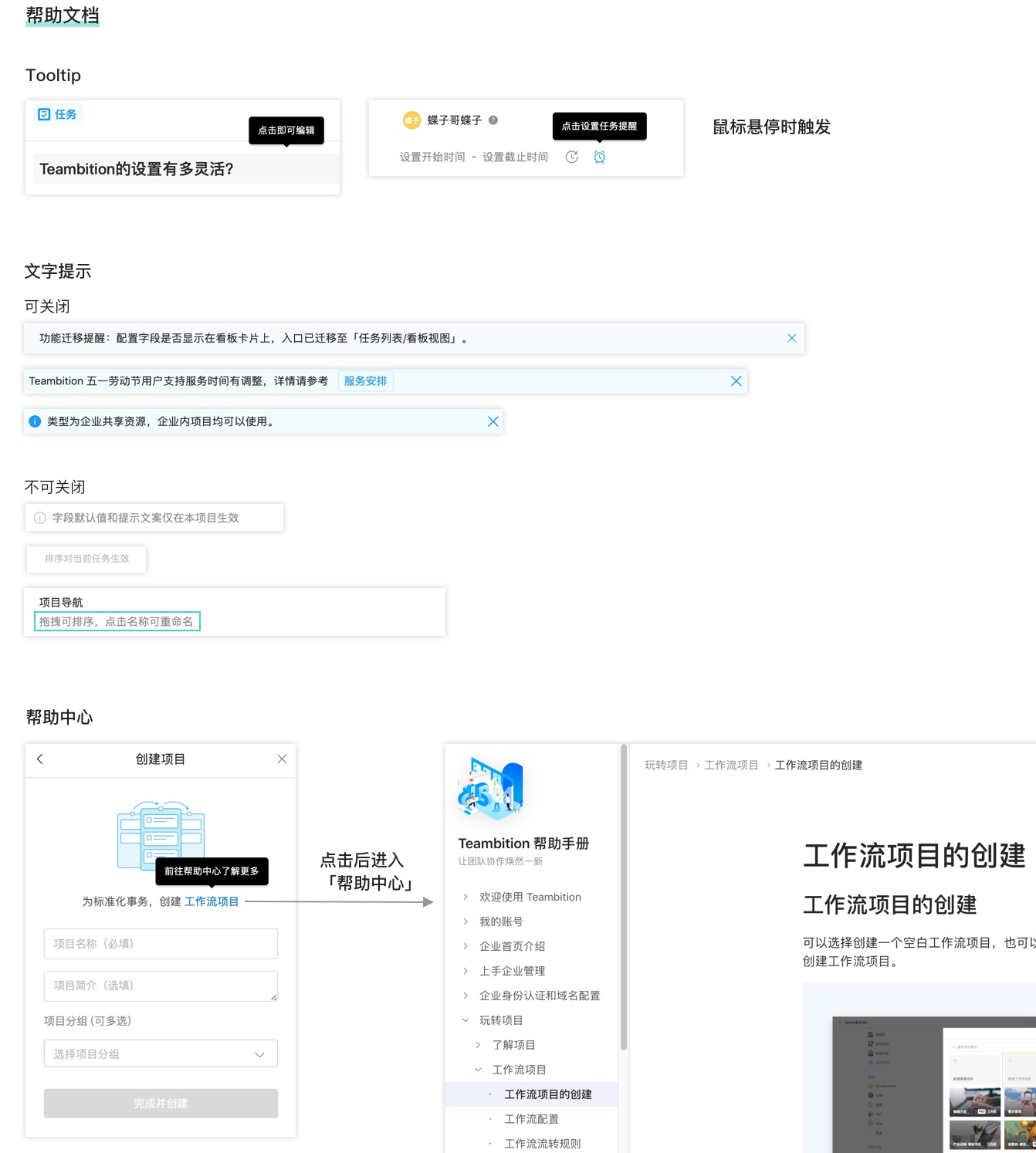Close the 功能迁移提醒 notice banner

pos(792,338)
